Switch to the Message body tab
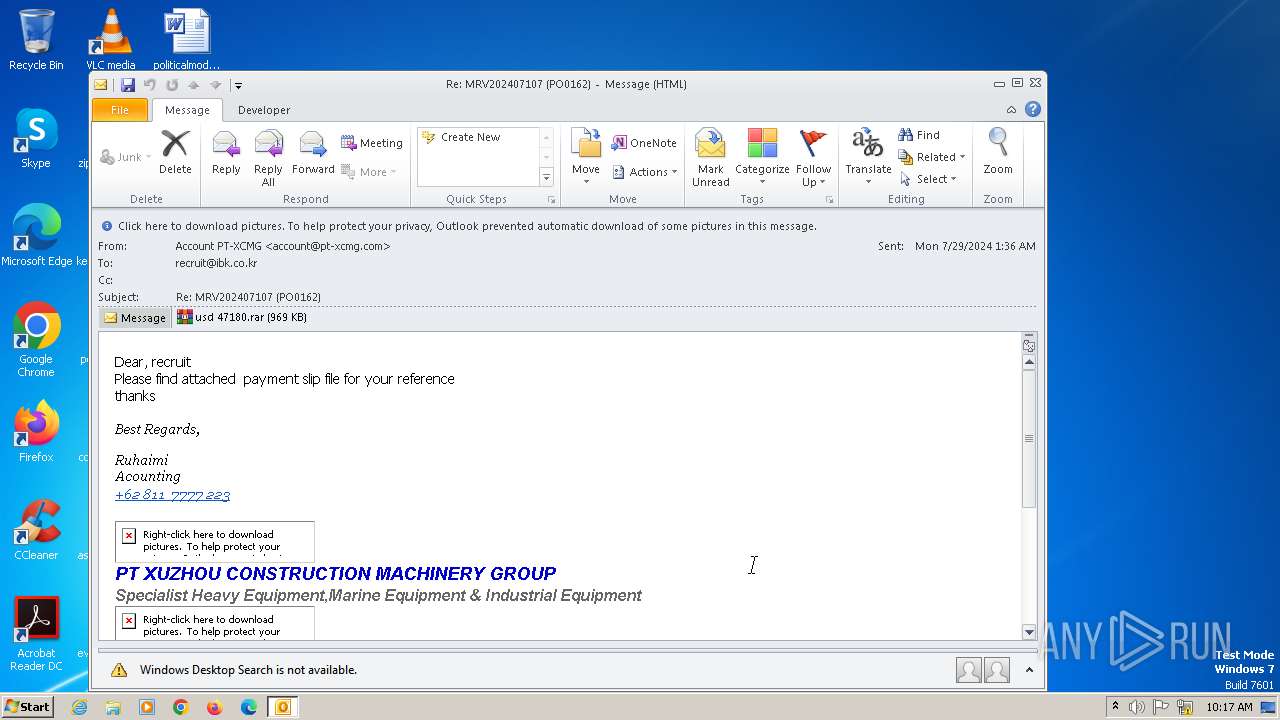The image size is (1280, 720). pyautogui.click(x=135, y=318)
